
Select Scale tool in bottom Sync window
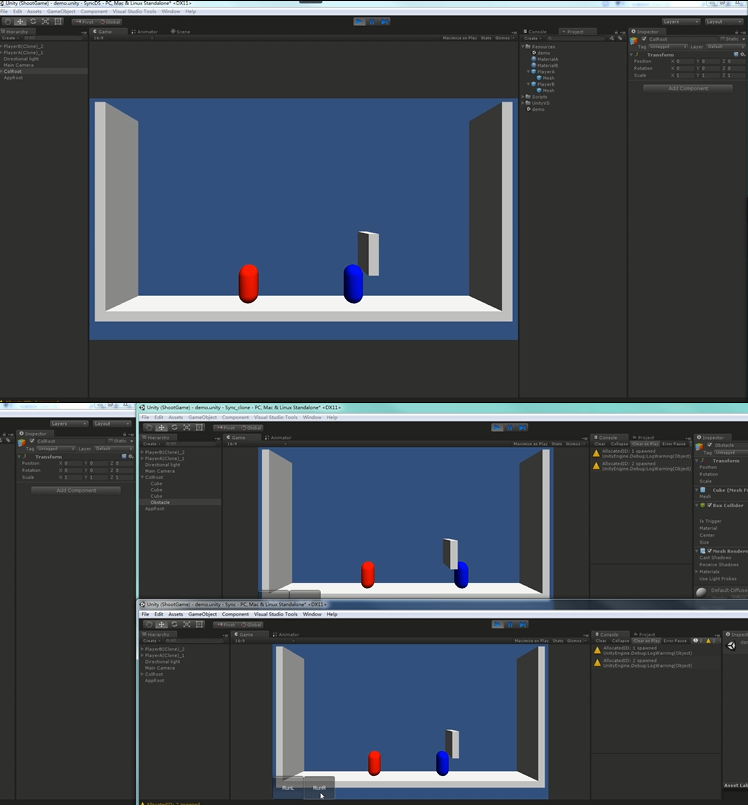click(x=186, y=625)
